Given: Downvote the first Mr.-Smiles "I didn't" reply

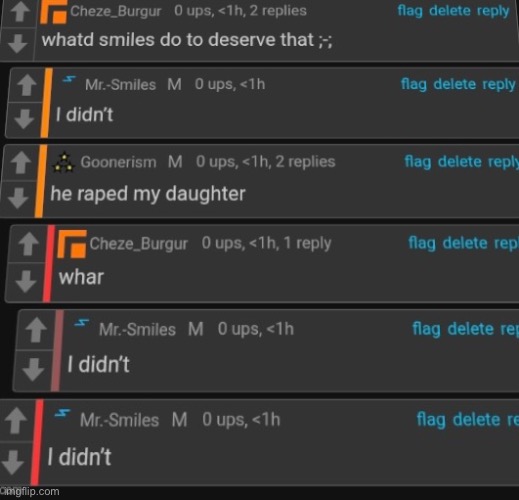Looking at the screenshot, I should pyautogui.click(x=24, y=119).
